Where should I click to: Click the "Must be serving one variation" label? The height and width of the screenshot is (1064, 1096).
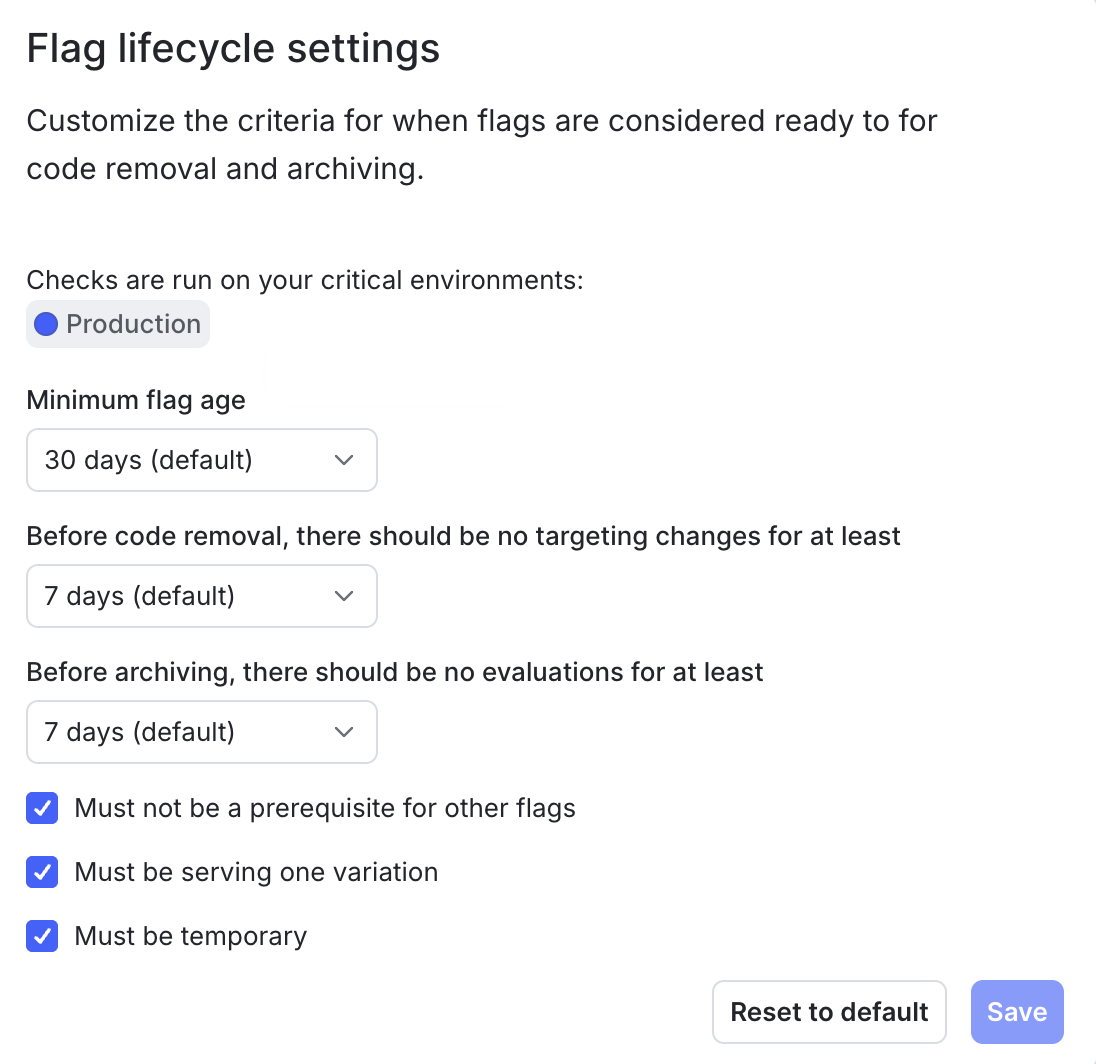click(255, 872)
